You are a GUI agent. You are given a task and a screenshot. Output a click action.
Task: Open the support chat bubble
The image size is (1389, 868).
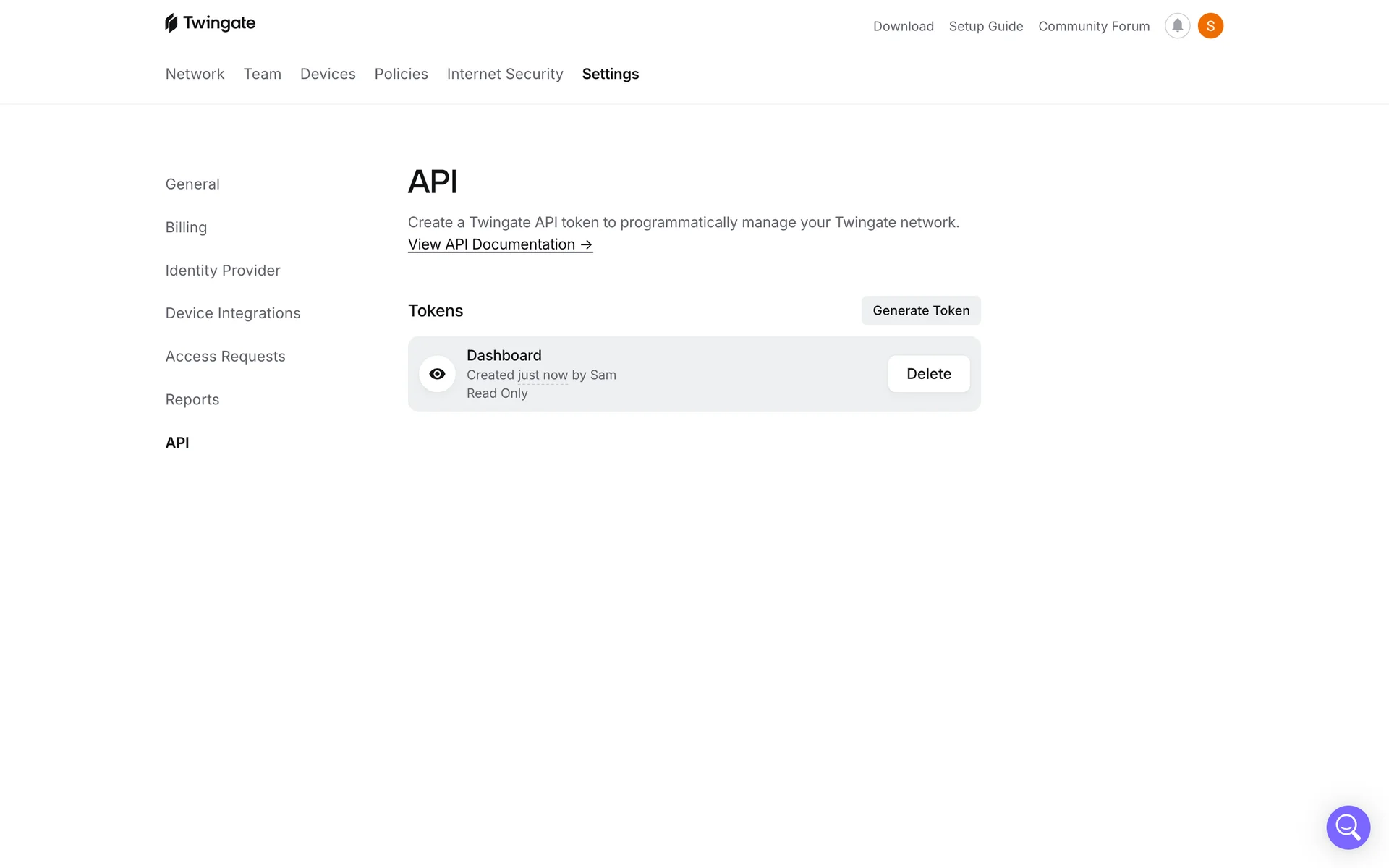click(x=1348, y=827)
